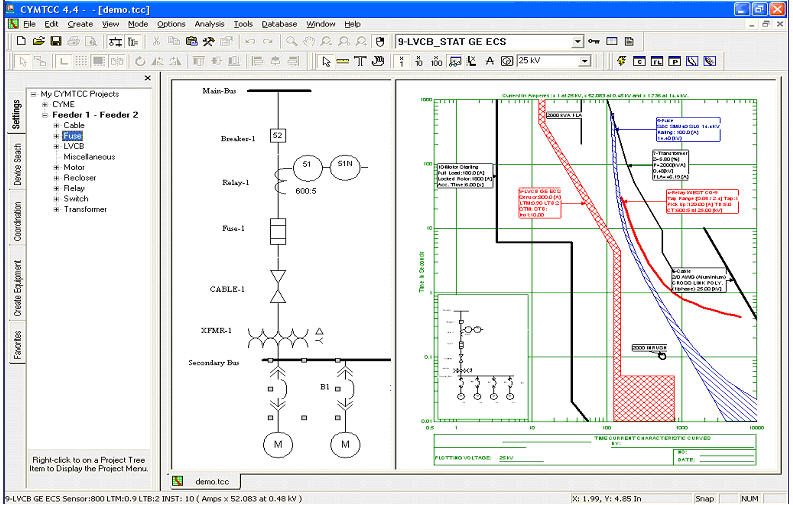Open the Create menu
793x505 pixels.
tap(80, 24)
